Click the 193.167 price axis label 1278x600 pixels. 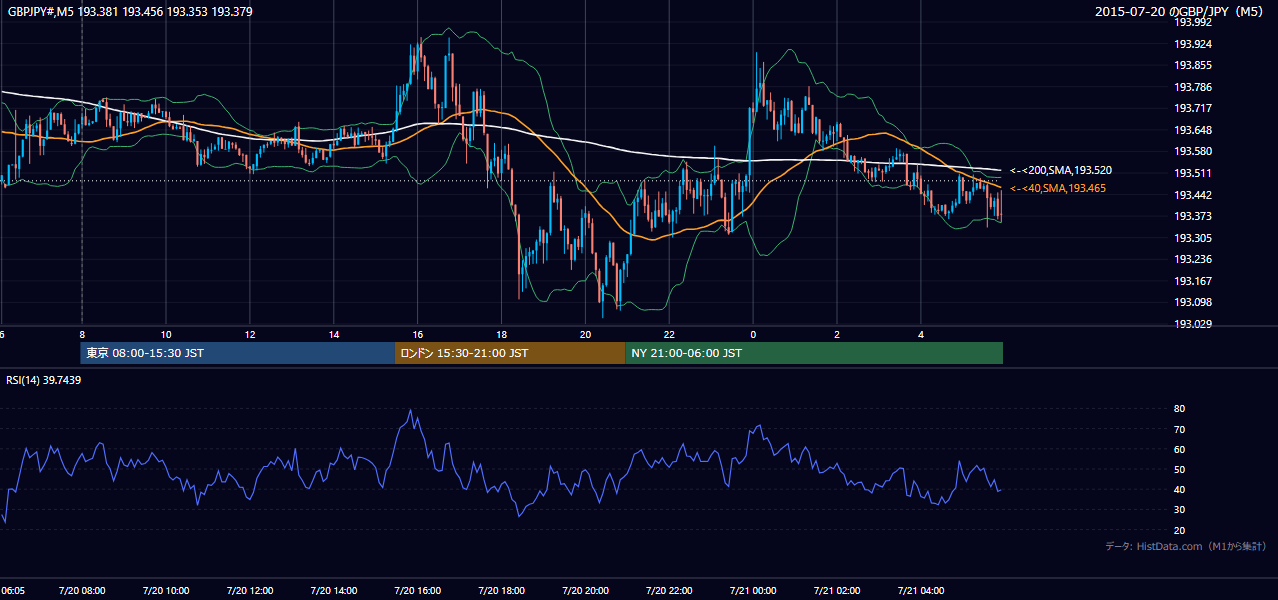[1192, 281]
